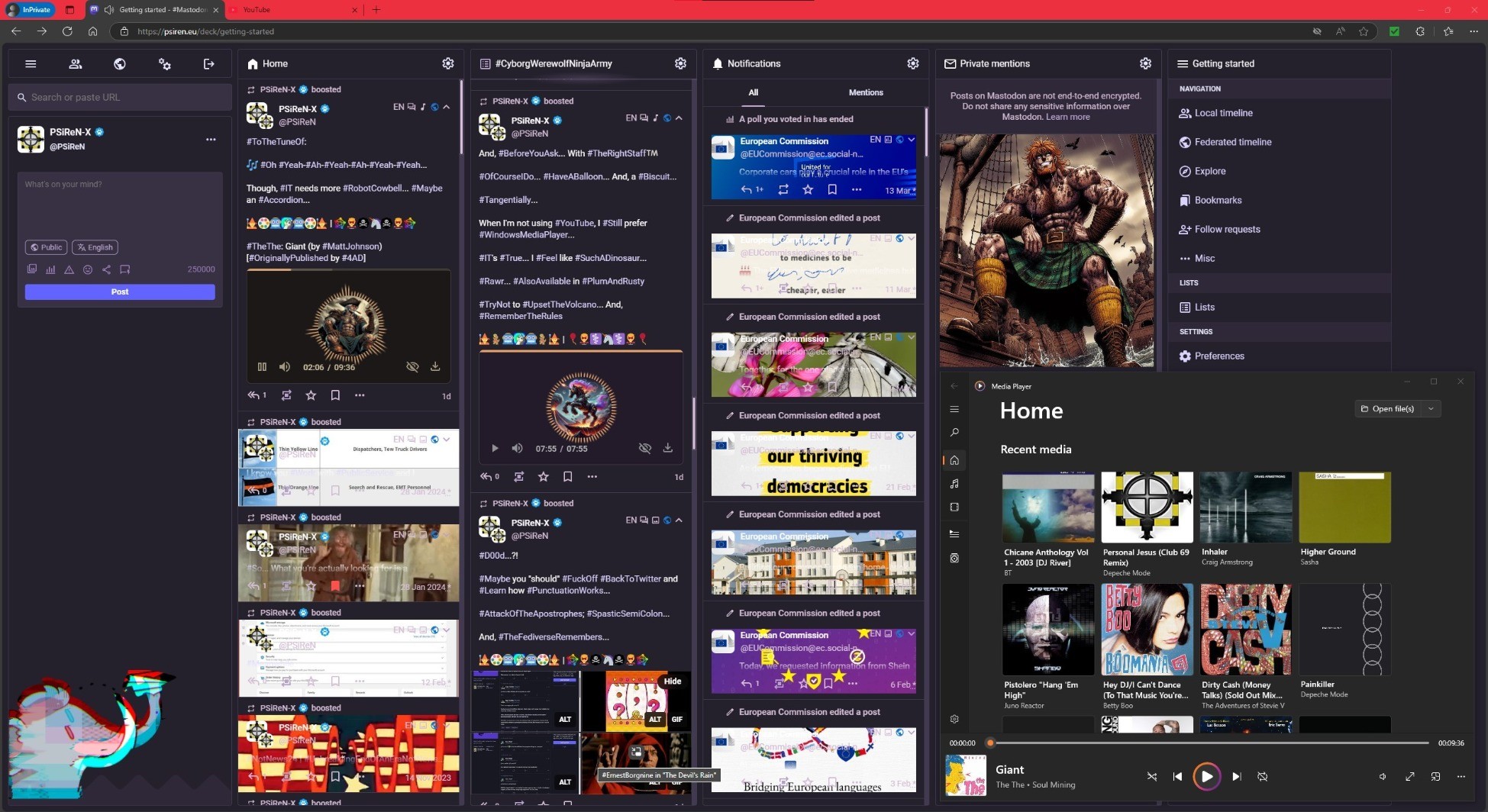This screenshot has width=1488, height=812.
Task: Toggle eye-slash icon on 07:55 audio player
Action: pyautogui.click(x=645, y=448)
